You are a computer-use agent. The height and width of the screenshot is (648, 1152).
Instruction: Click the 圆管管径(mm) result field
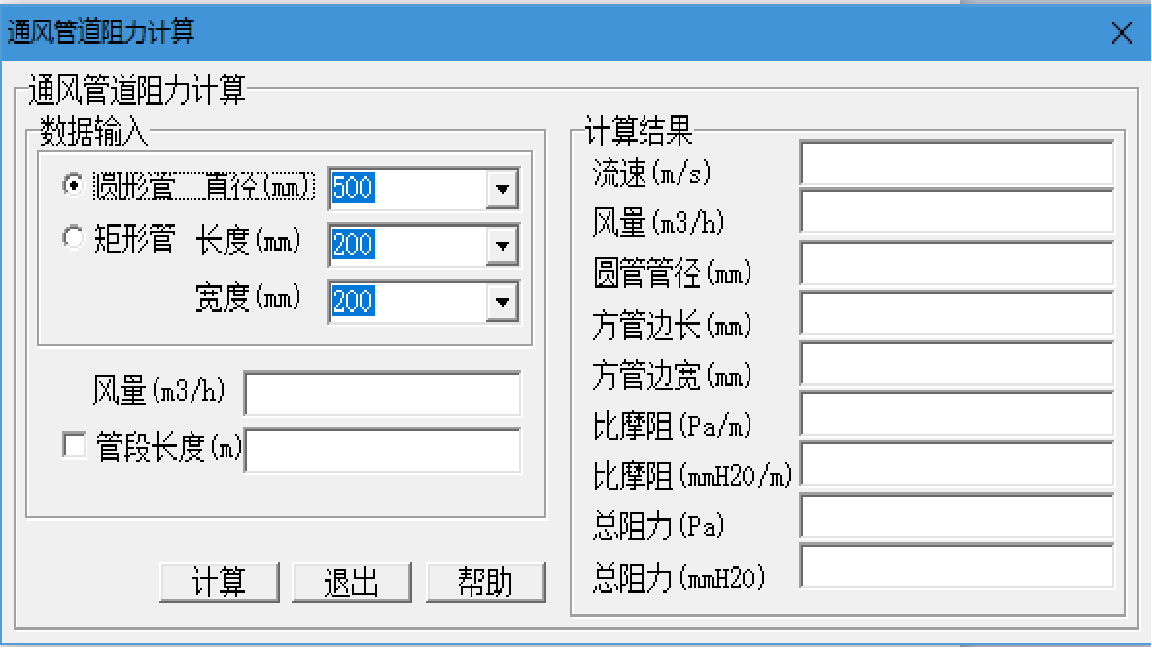tap(955, 262)
